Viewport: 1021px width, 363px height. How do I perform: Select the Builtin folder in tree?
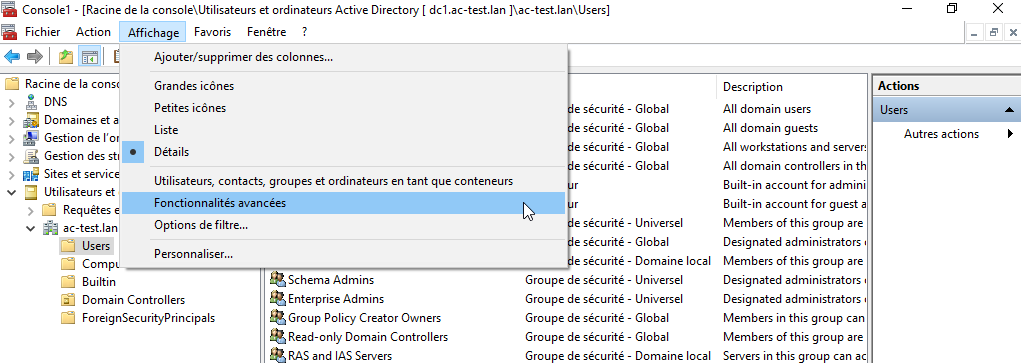tap(99, 282)
